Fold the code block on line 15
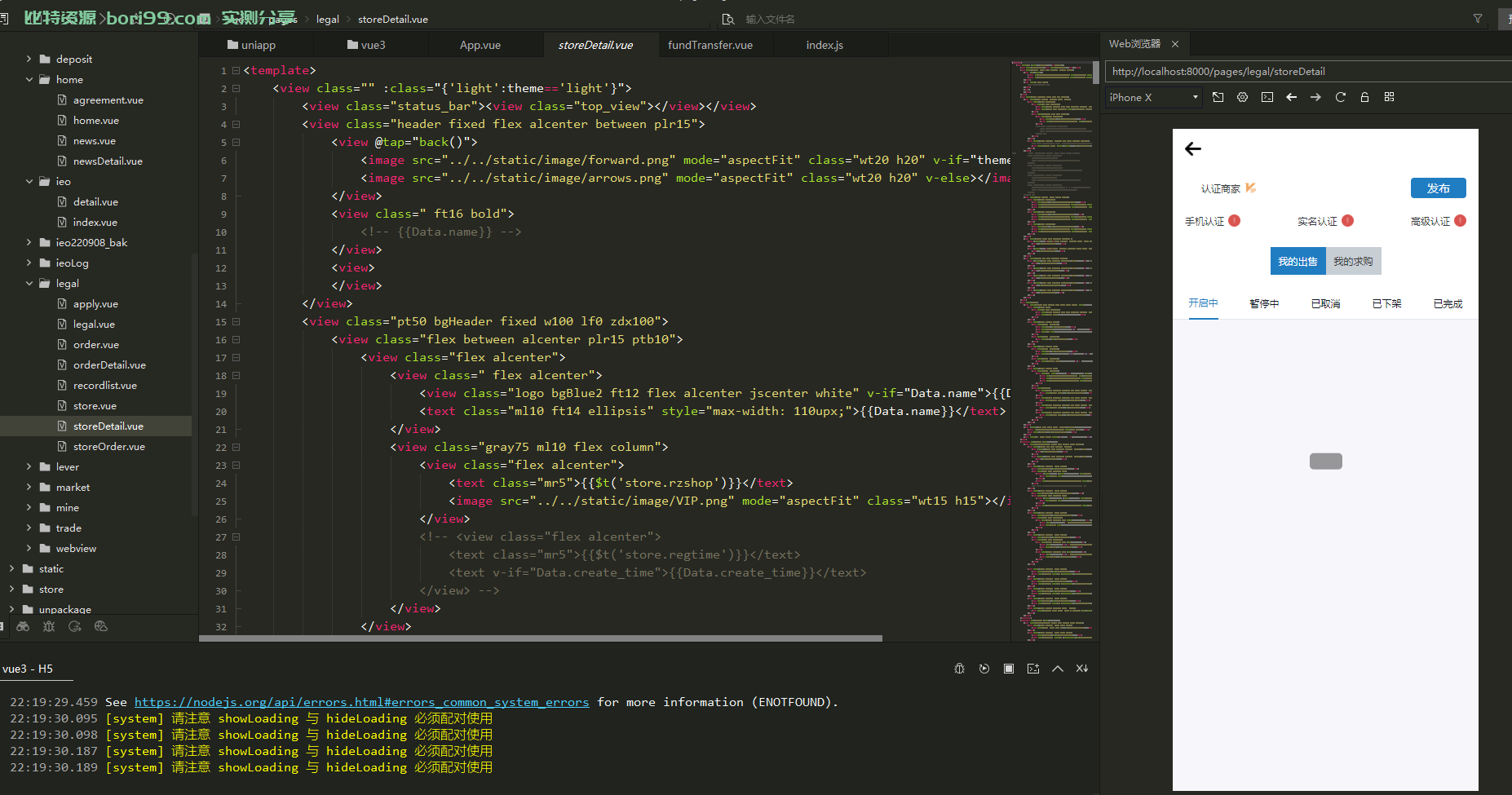The image size is (1512, 795). tap(236, 322)
